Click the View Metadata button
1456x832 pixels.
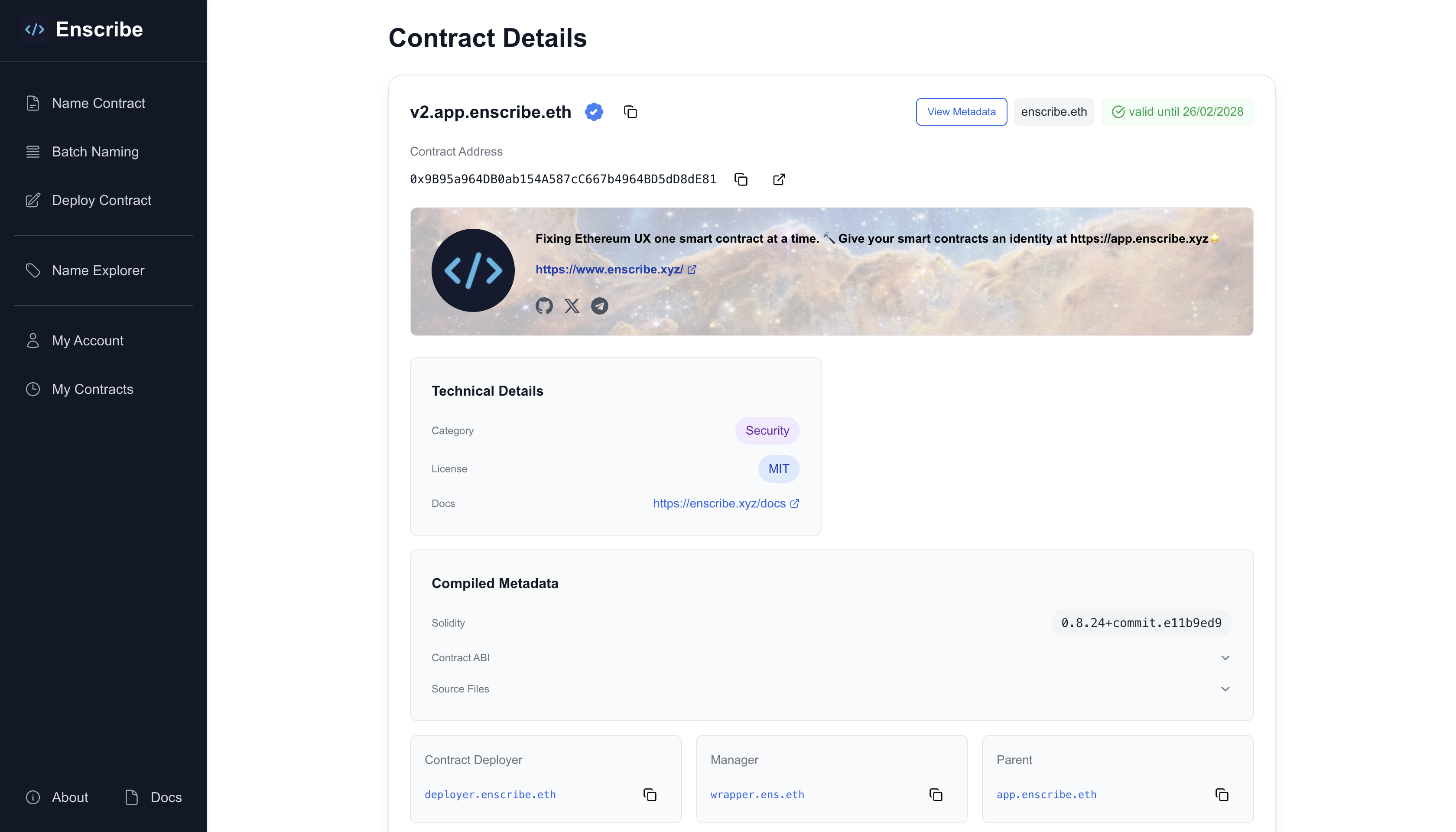961,111
